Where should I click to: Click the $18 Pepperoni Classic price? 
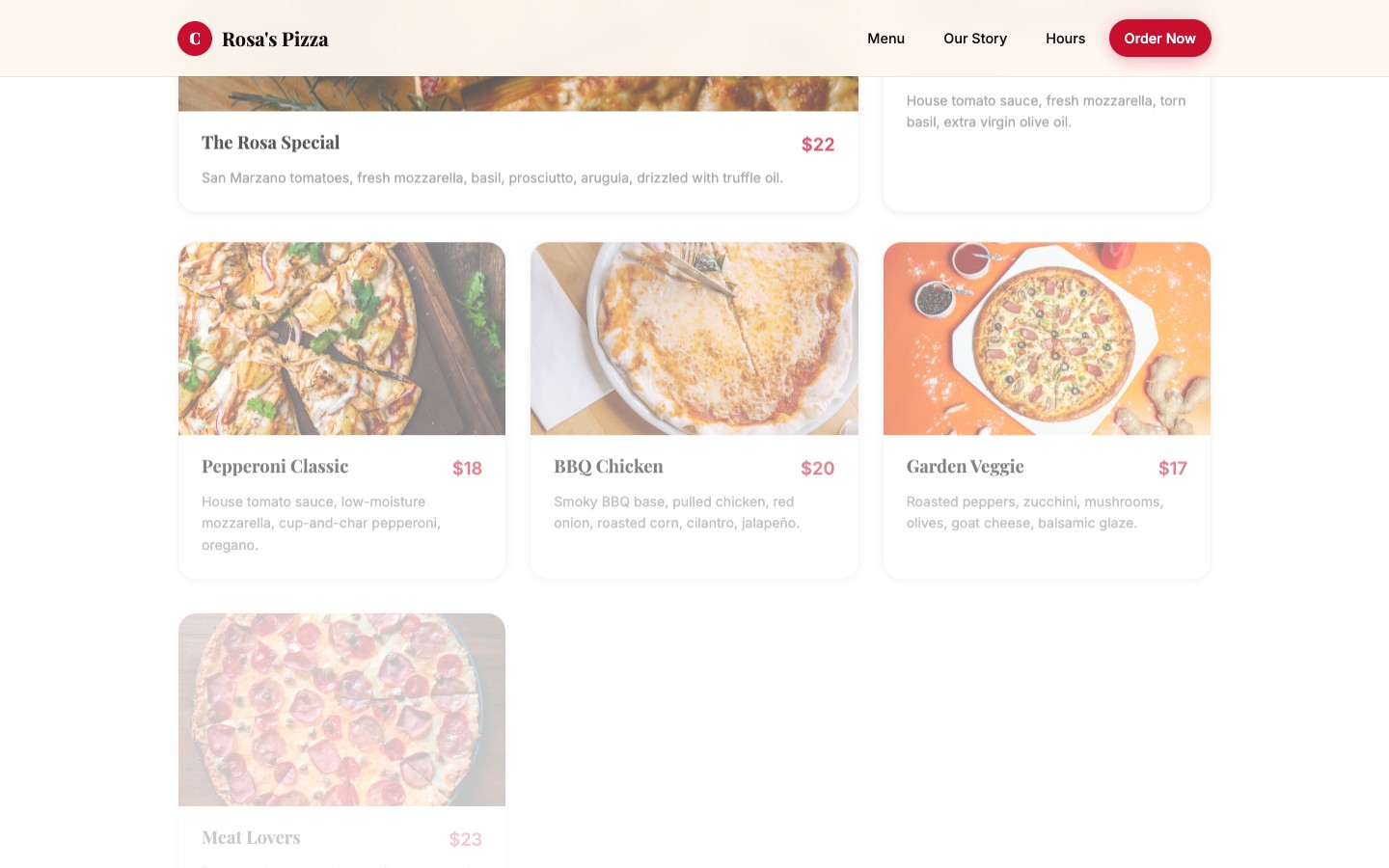pos(467,469)
